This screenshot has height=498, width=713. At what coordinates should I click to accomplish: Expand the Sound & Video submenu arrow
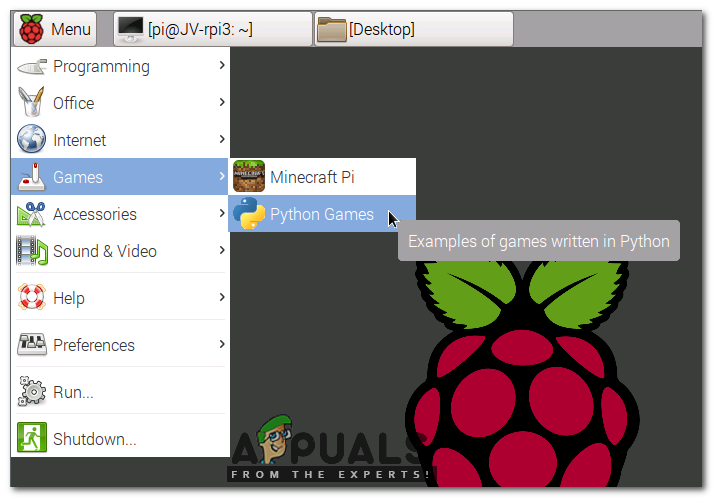point(222,250)
